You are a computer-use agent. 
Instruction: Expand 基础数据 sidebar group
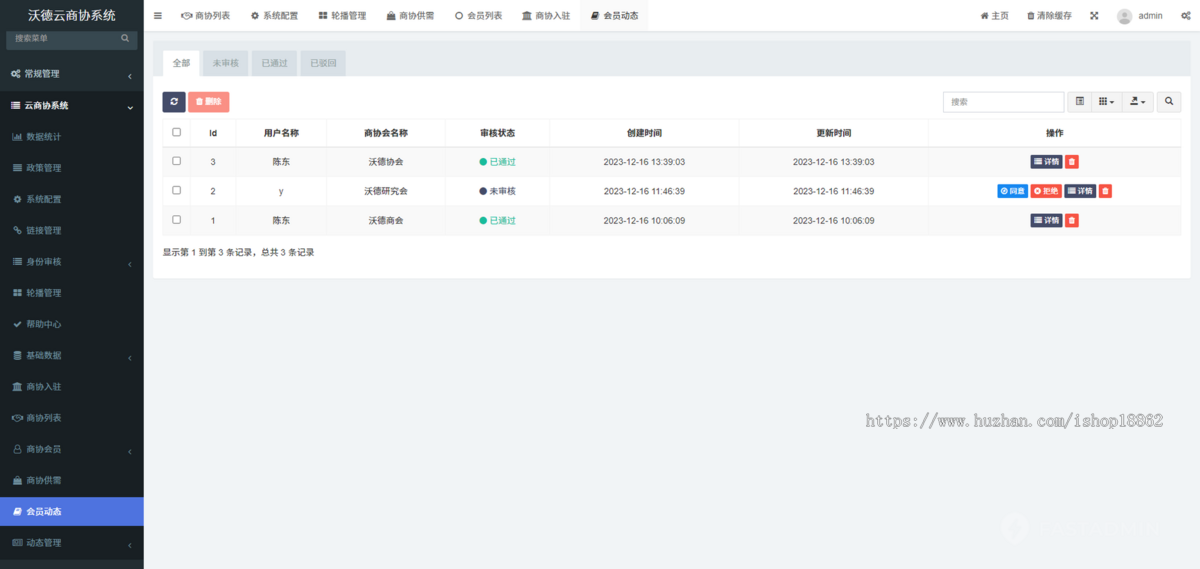tap(72, 355)
